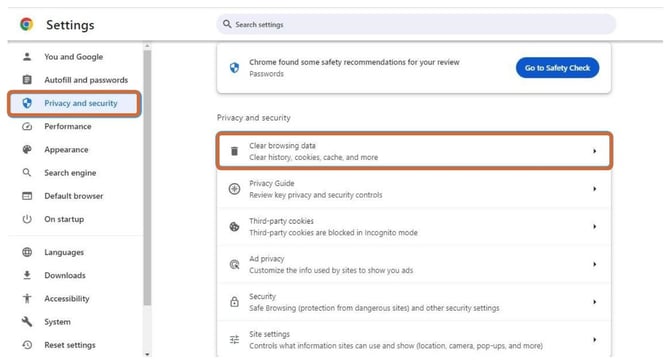Click the Chrome logo icon
Screen dimensions: 670x362
tap(26, 24)
